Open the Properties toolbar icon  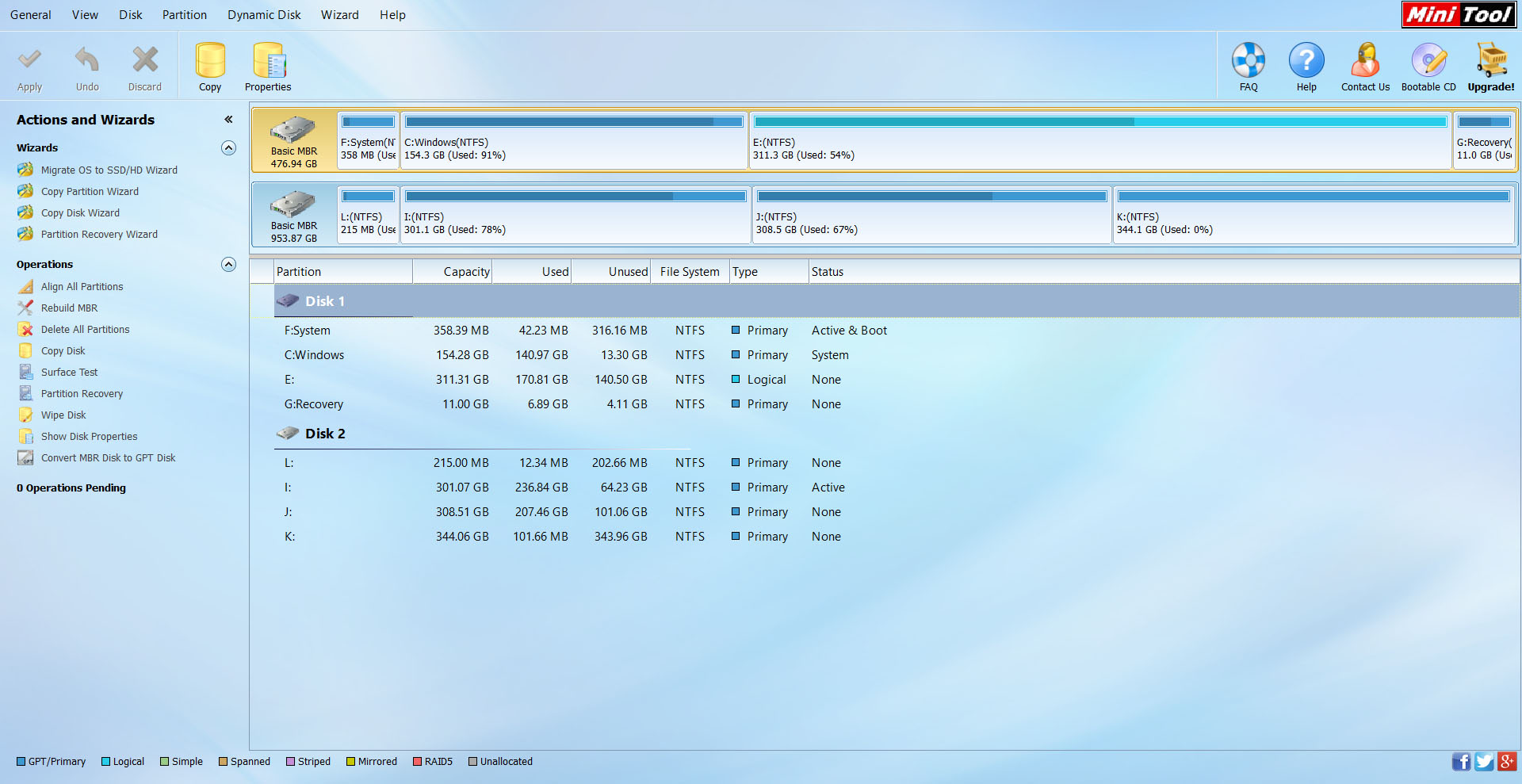[268, 60]
